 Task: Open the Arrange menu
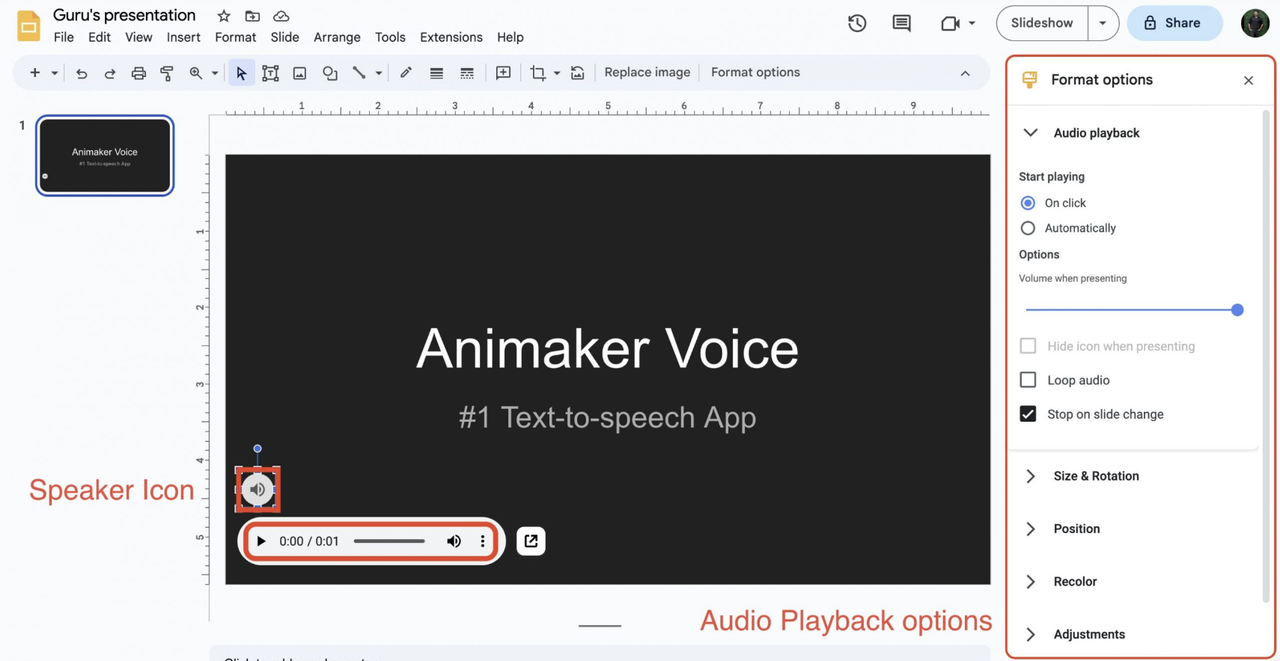(337, 37)
